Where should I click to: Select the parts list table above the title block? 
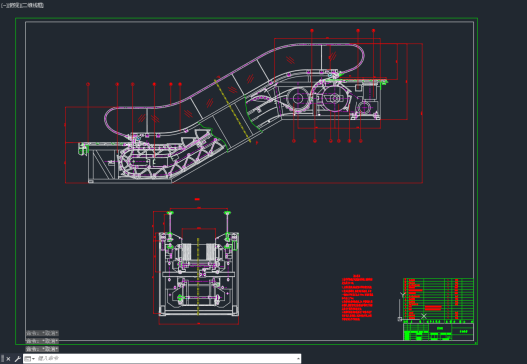pyautogui.click(x=438, y=299)
